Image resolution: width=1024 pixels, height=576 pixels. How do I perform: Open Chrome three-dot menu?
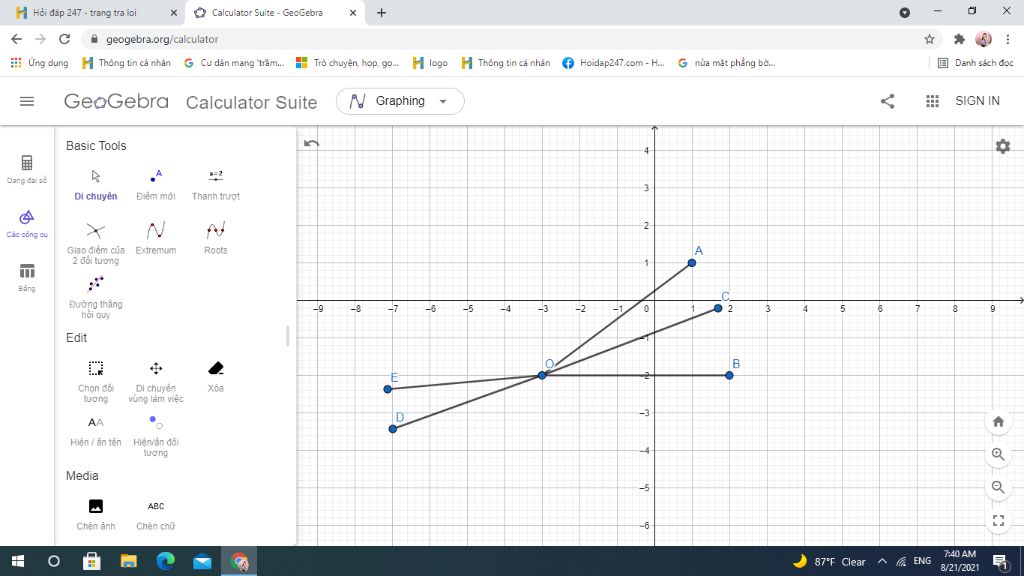coord(1008,39)
